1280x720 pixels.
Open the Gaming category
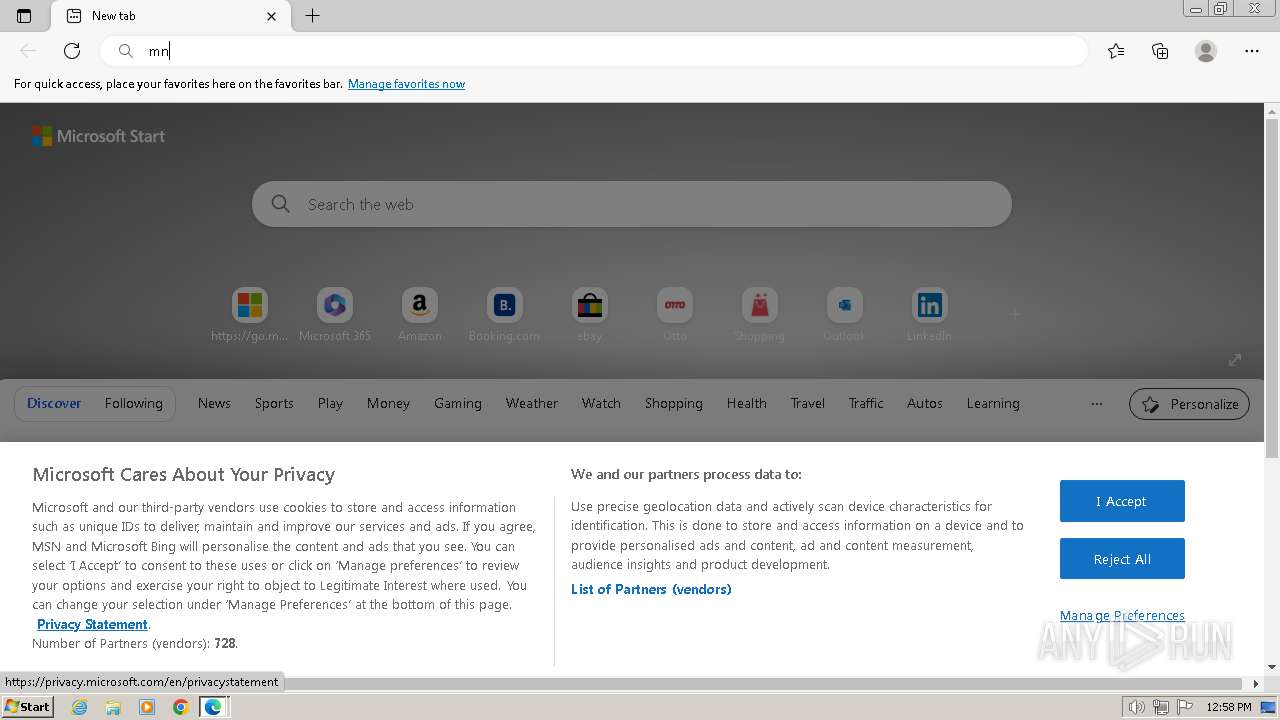[458, 403]
